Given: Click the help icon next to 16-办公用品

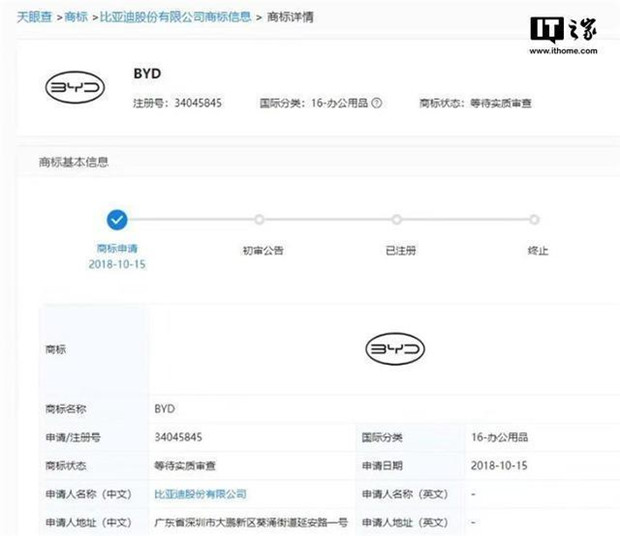Looking at the screenshot, I should tap(377, 103).
